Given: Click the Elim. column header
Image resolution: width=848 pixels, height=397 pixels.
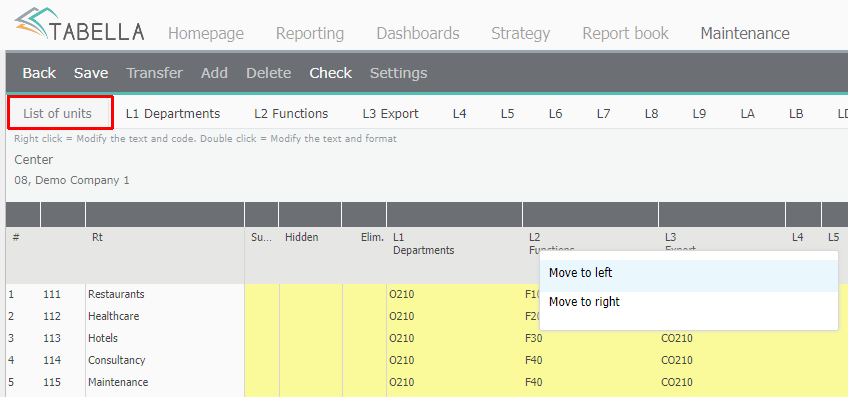Looking at the screenshot, I should [372, 237].
